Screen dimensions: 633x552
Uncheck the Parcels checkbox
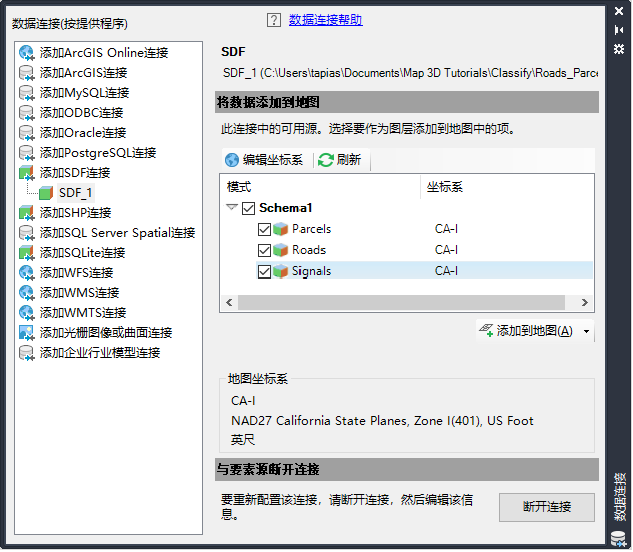264,230
